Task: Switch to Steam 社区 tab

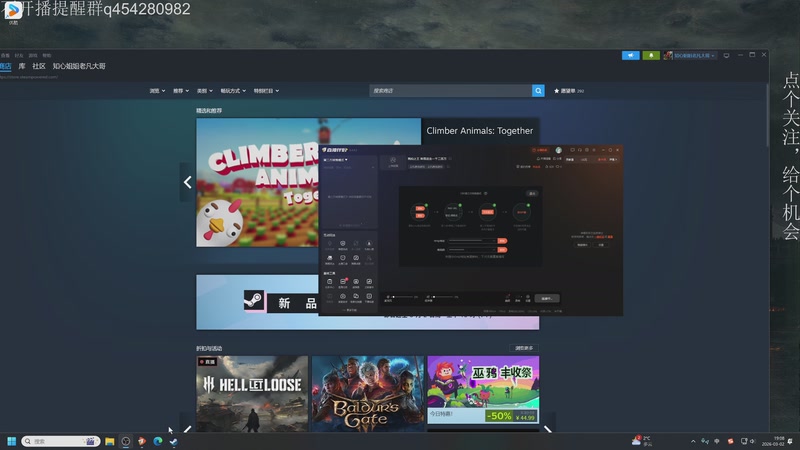Action: [x=39, y=66]
